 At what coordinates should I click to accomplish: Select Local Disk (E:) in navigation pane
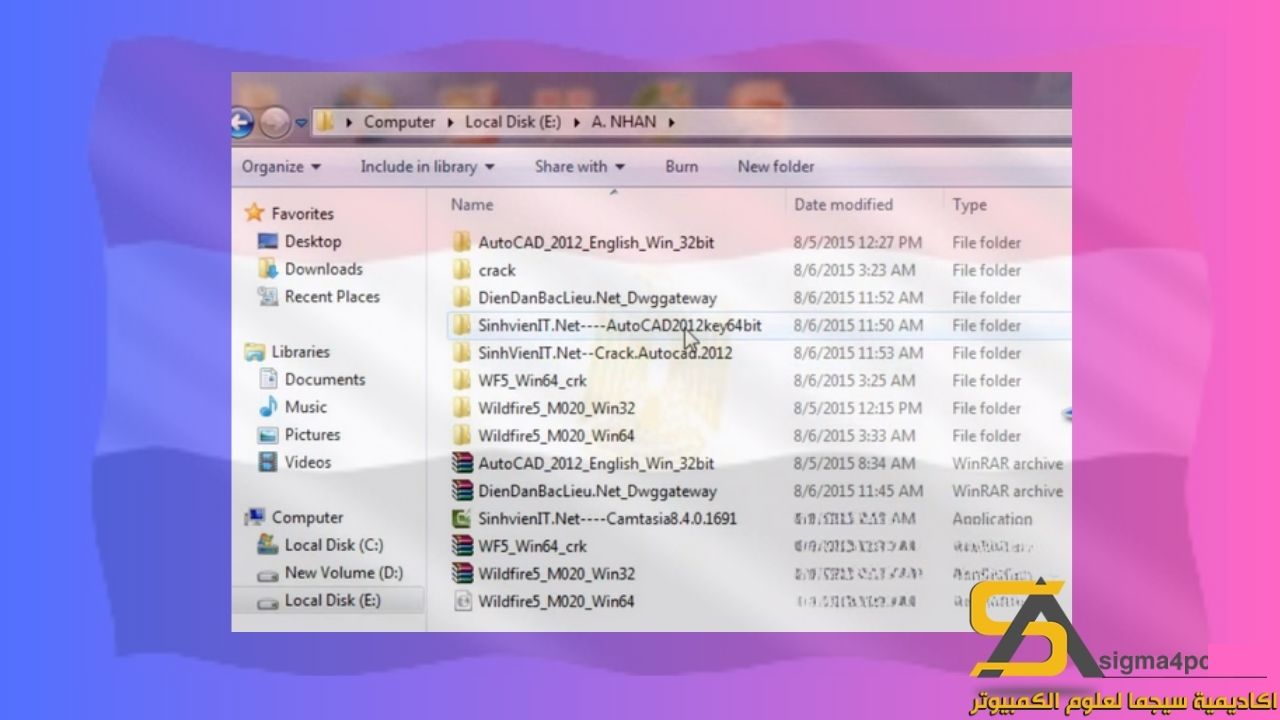click(x=332, y=600)
